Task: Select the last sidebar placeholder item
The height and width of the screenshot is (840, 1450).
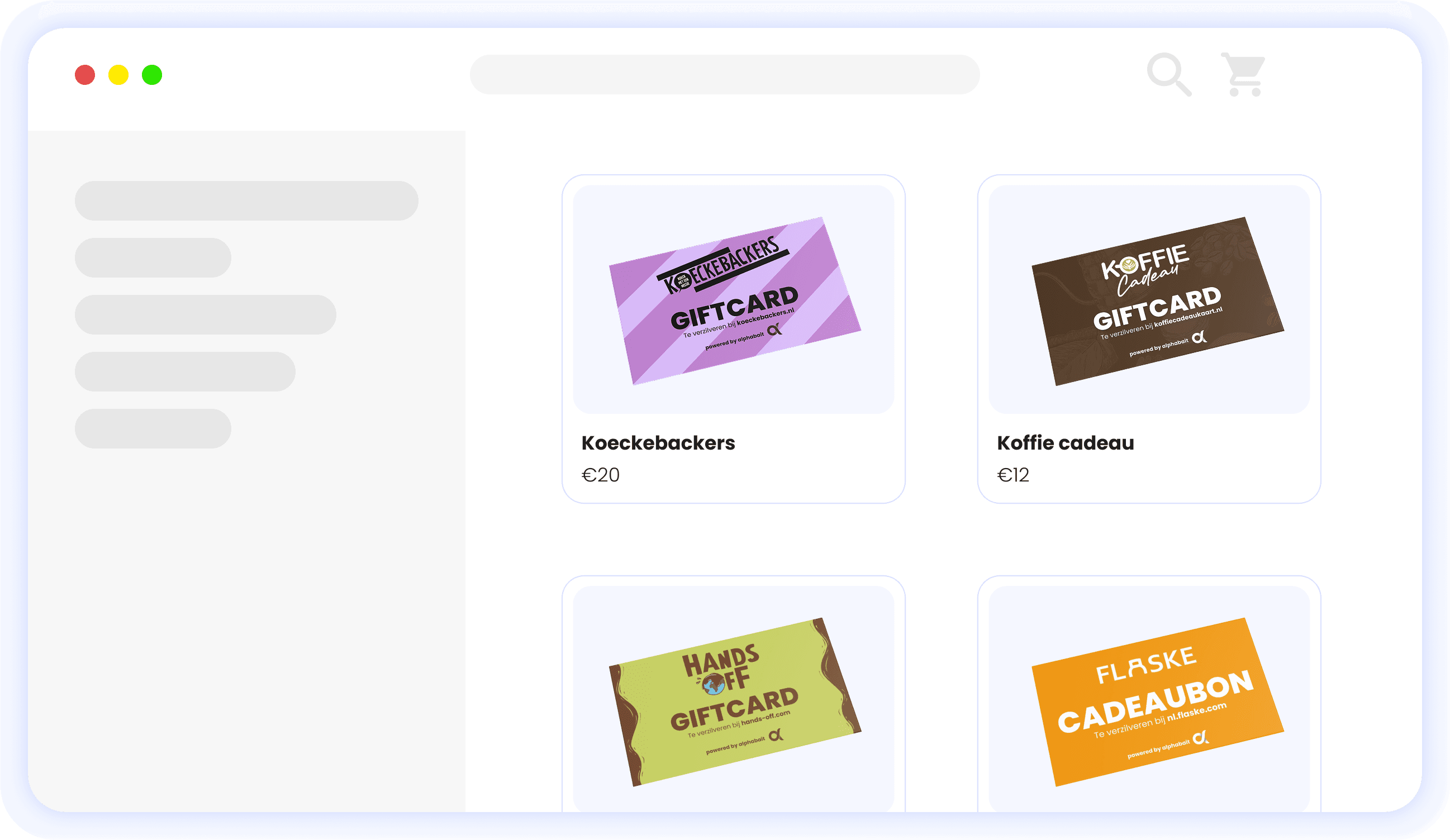Action: [x=153, y=428]
